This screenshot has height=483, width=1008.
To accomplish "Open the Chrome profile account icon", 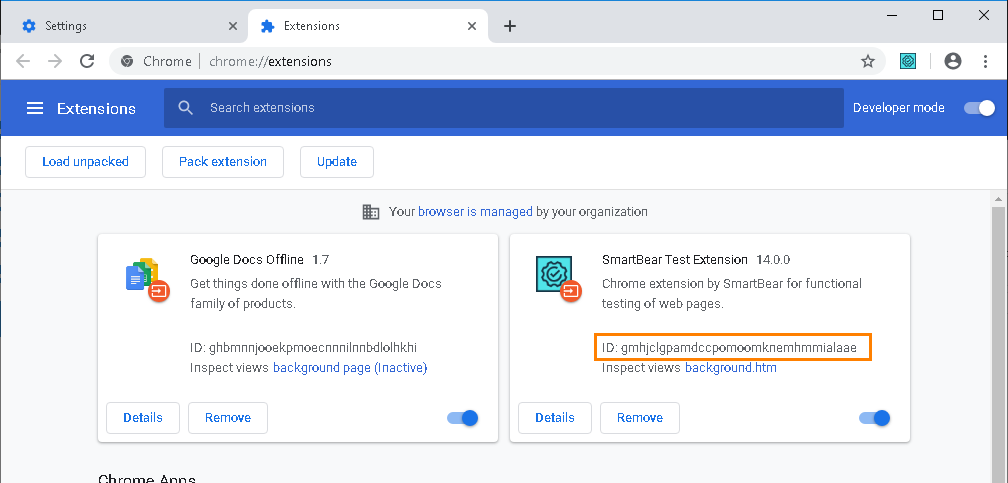I will click(953, 61).
